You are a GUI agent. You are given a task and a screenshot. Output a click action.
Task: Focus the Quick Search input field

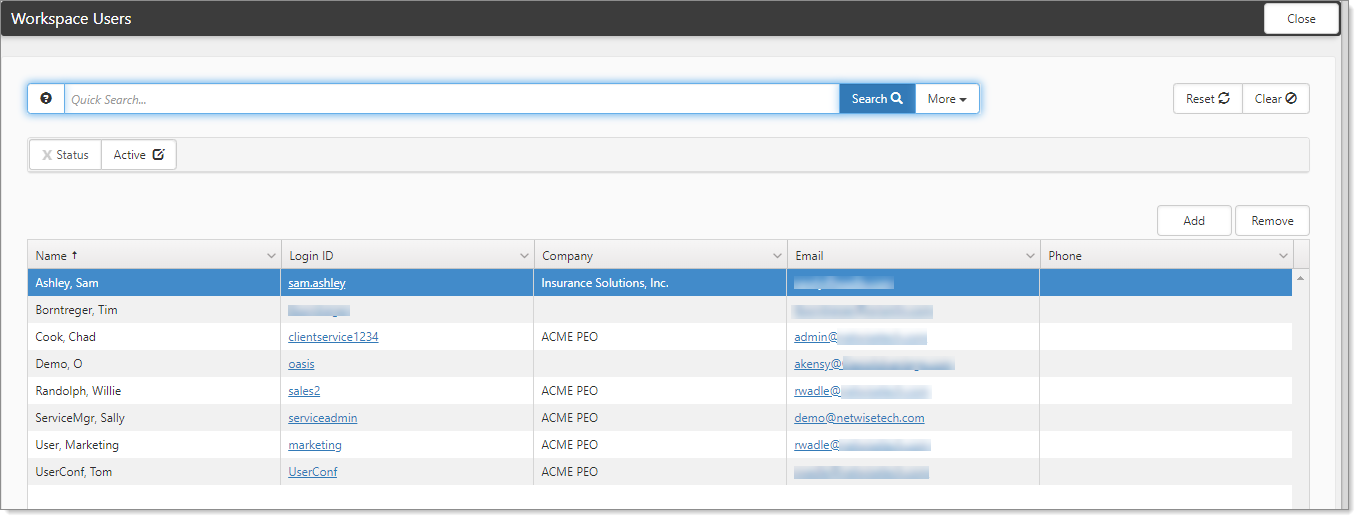452,99
